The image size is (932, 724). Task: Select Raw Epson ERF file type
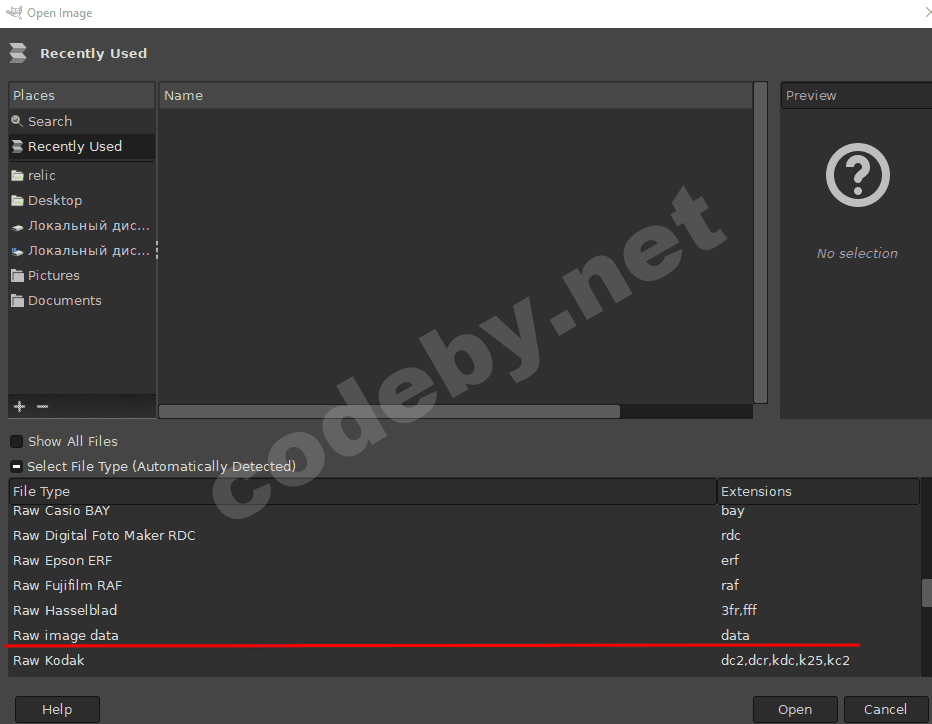coord(464,561)
